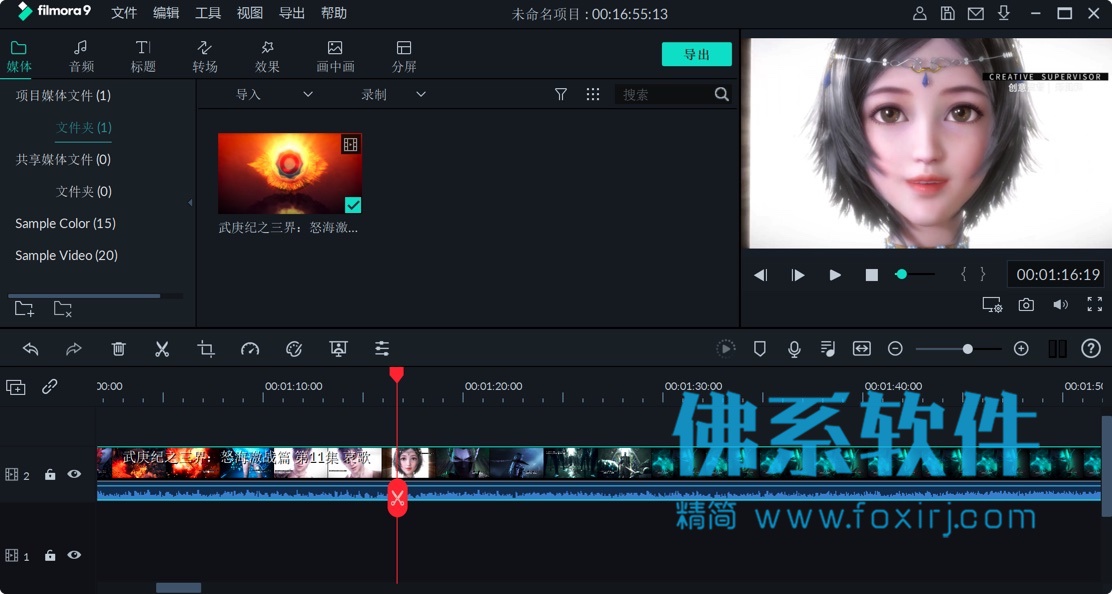Click the delete folder icon

pos(62,308)
